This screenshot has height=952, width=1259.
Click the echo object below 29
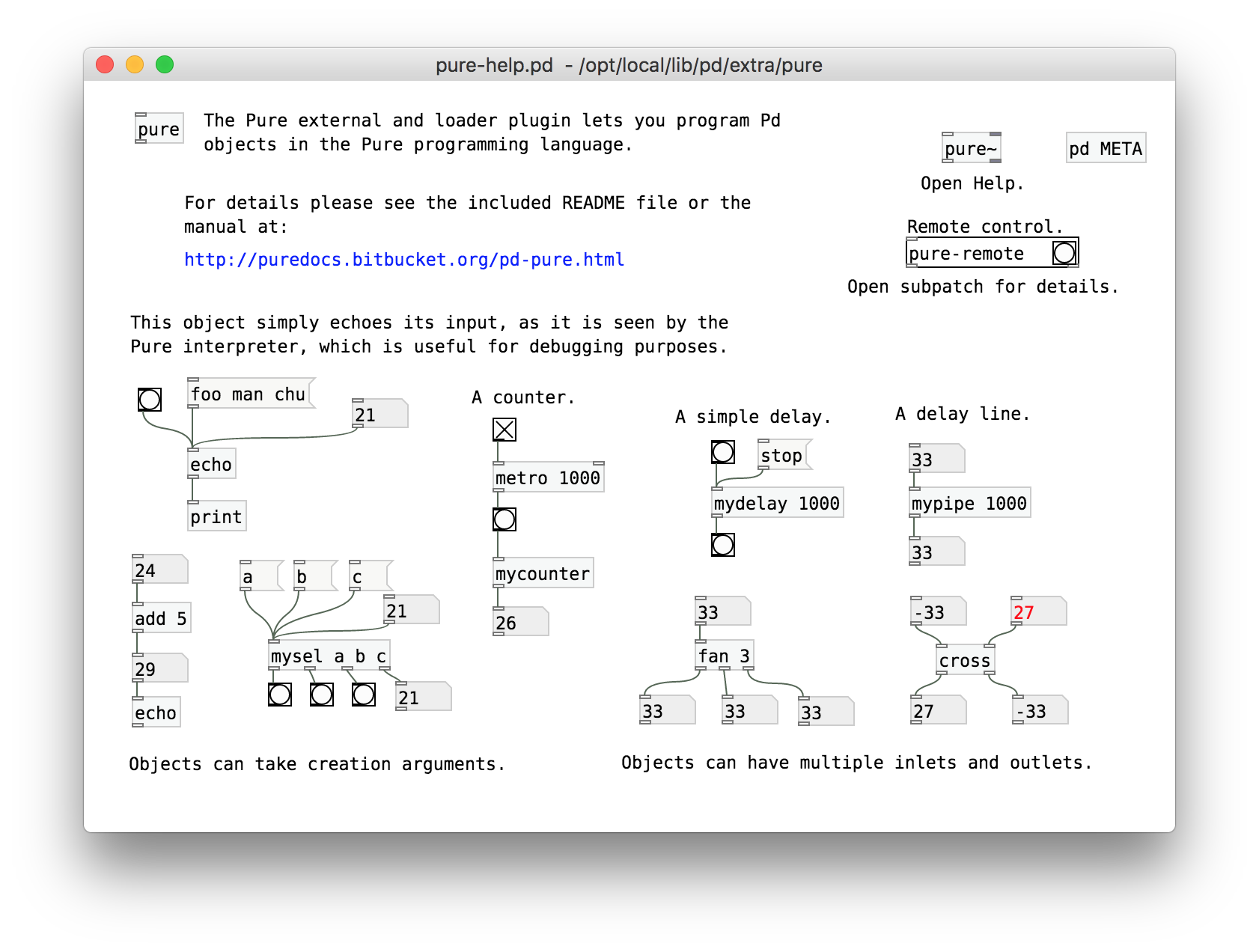pyautogui.click(x=156, y=713)
